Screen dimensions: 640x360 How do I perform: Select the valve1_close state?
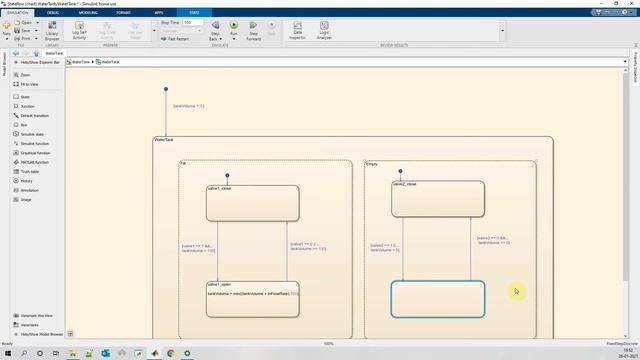click(x=253, y=203)
